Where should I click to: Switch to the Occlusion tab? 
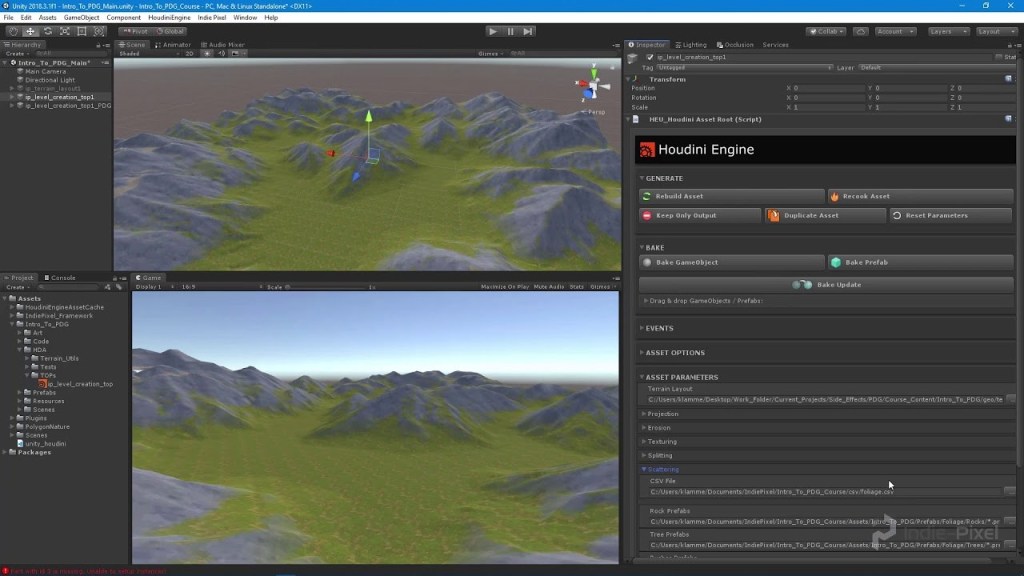735,45
